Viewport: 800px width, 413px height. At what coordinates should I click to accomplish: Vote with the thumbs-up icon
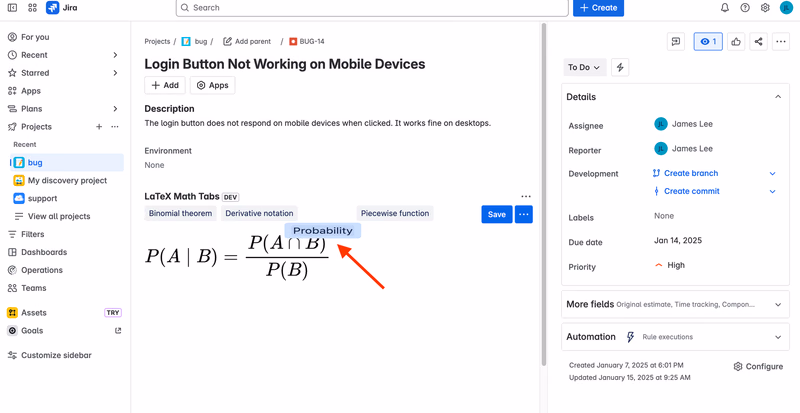pyautogui.click(x=736, y=42)
